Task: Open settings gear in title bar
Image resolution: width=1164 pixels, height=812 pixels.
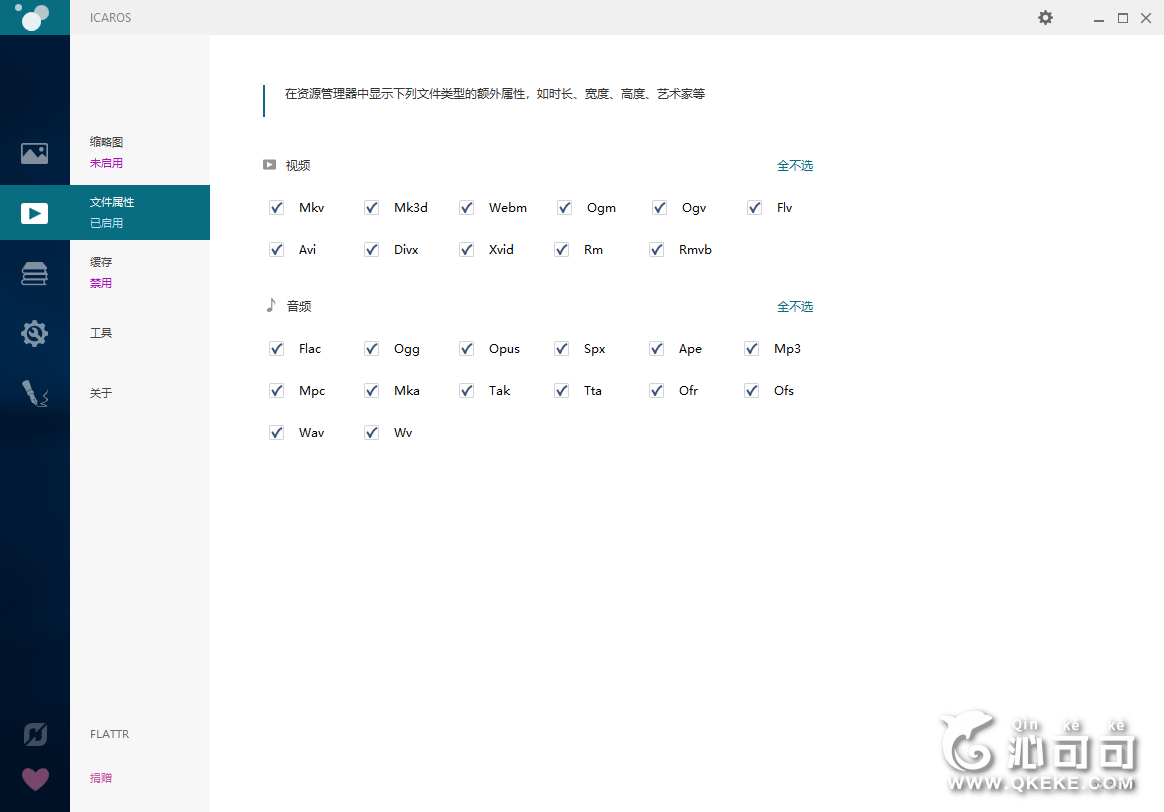Action: [1045, 17]
